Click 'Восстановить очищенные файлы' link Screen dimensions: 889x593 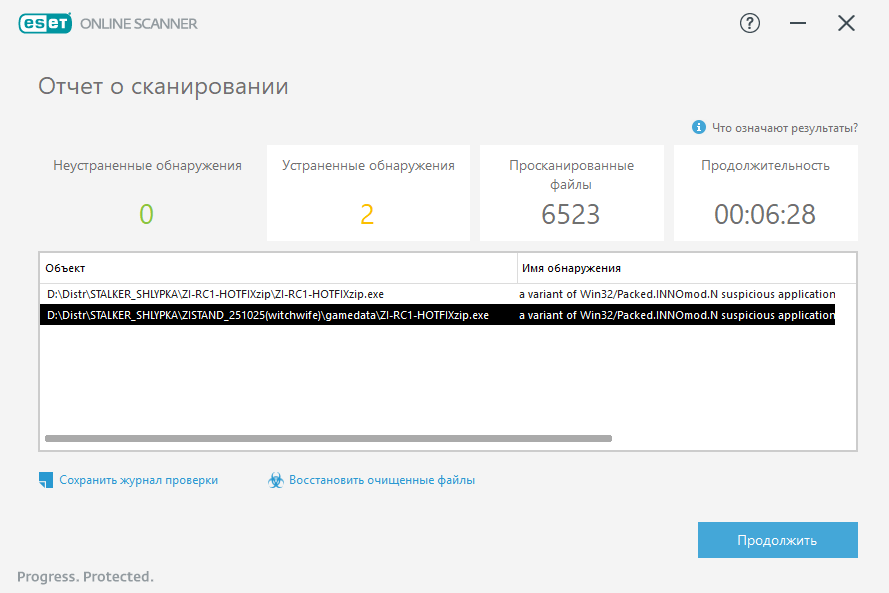382,480
